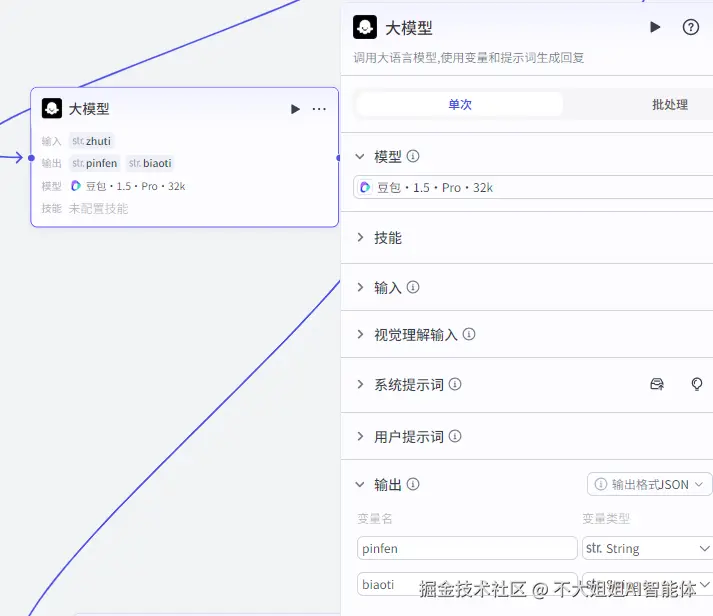713x616 pixels.
Task: Open the canvas node's more options menu
Action: tap(319, 109)
